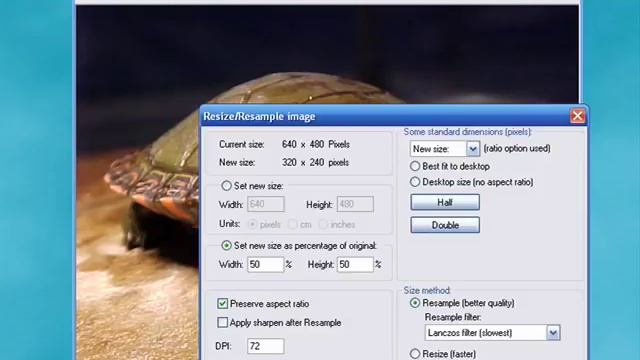Click the DPI input field
The height and width of the screenshot is (360, 640).
point(265,346)
